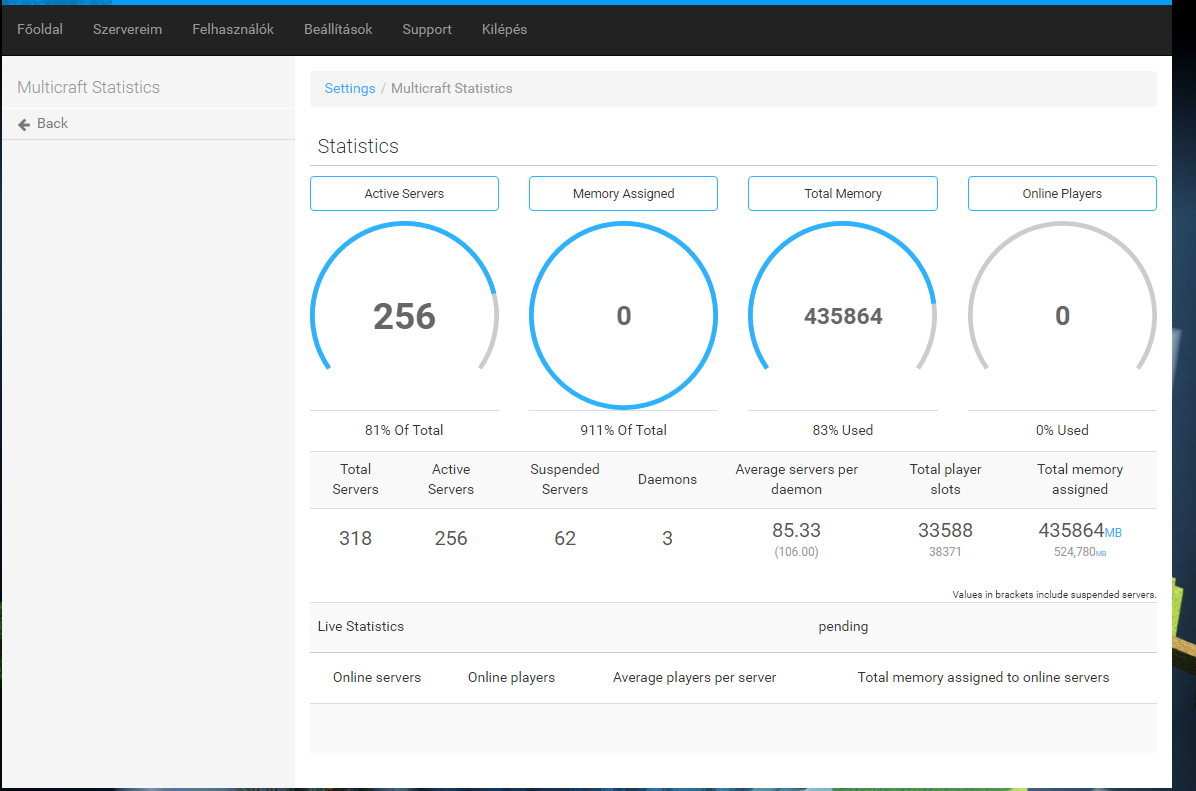Click the Daemons column header
This screenshot has width=1196, height=791.
tap(667, 479)
